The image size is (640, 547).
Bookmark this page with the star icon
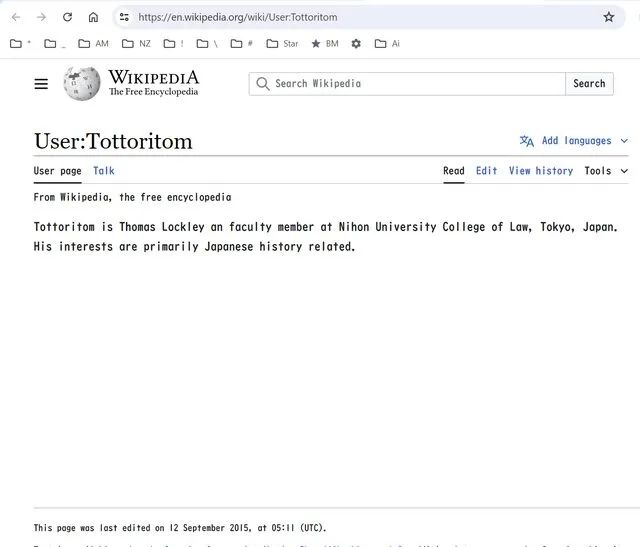(x=609, y=17)
